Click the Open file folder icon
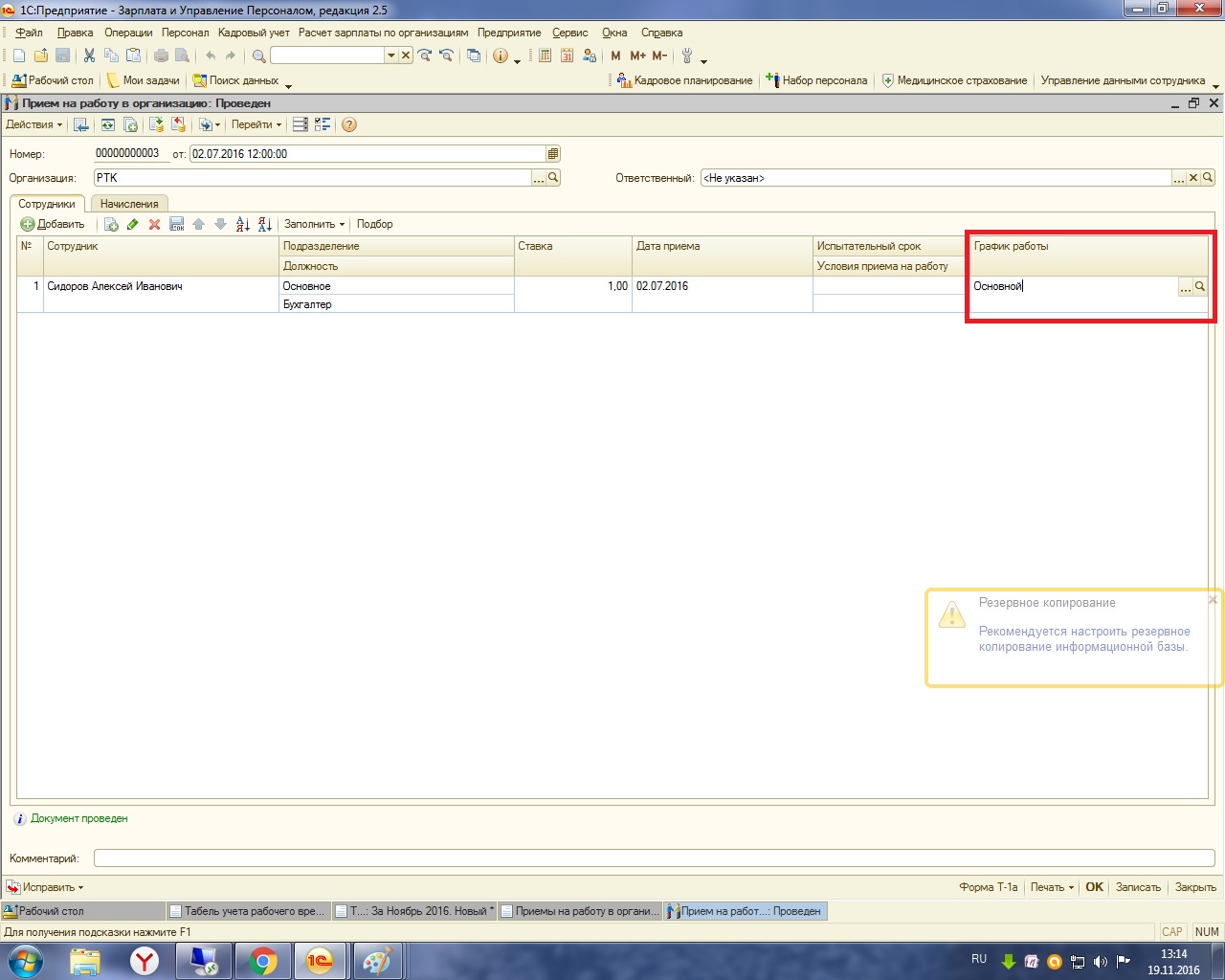The image size is (1225, 980). pos(40,56)
